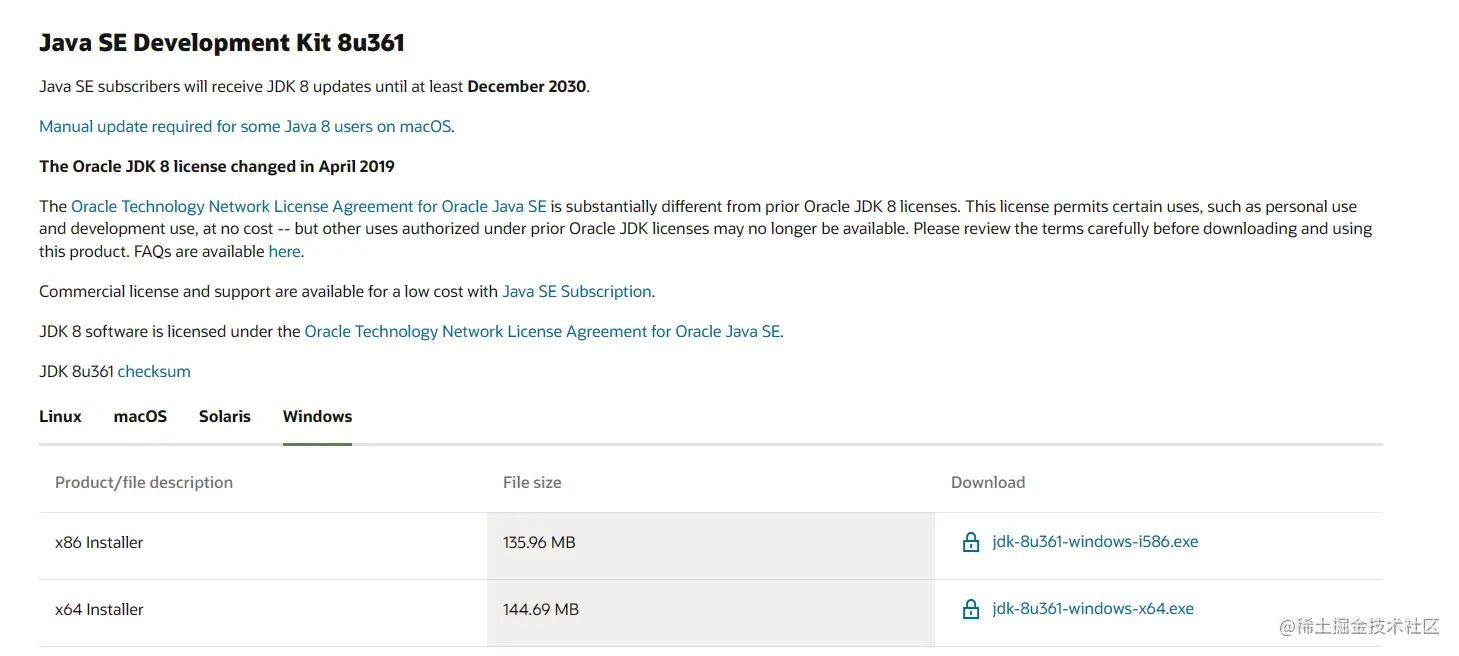Click the JDK 8u361 checksum link

154,372
